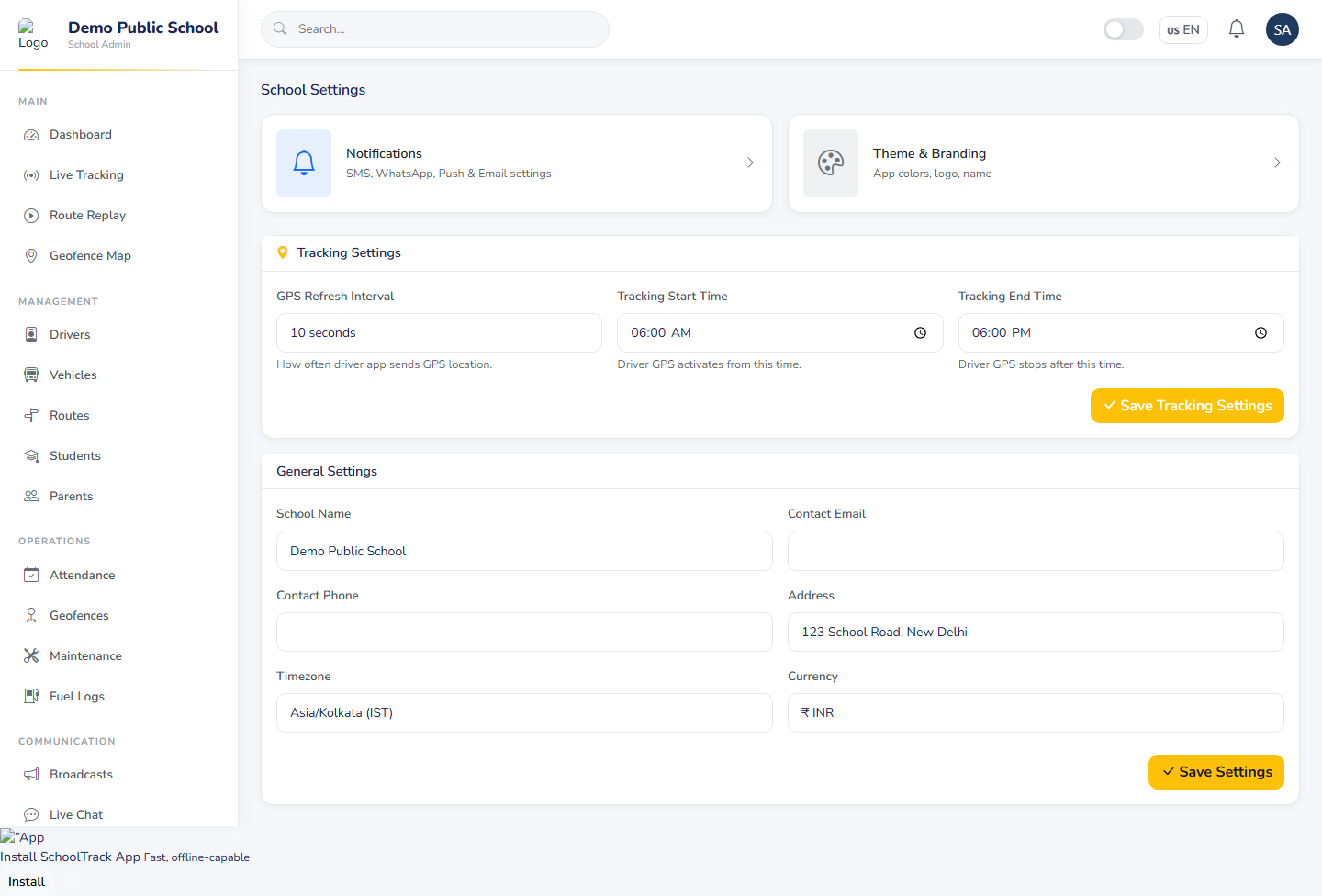Viewport: 1322px width, 896px height.
Task: Expand the Notifications card chevron
Action: pyautogui.click(x=750, y=162)
